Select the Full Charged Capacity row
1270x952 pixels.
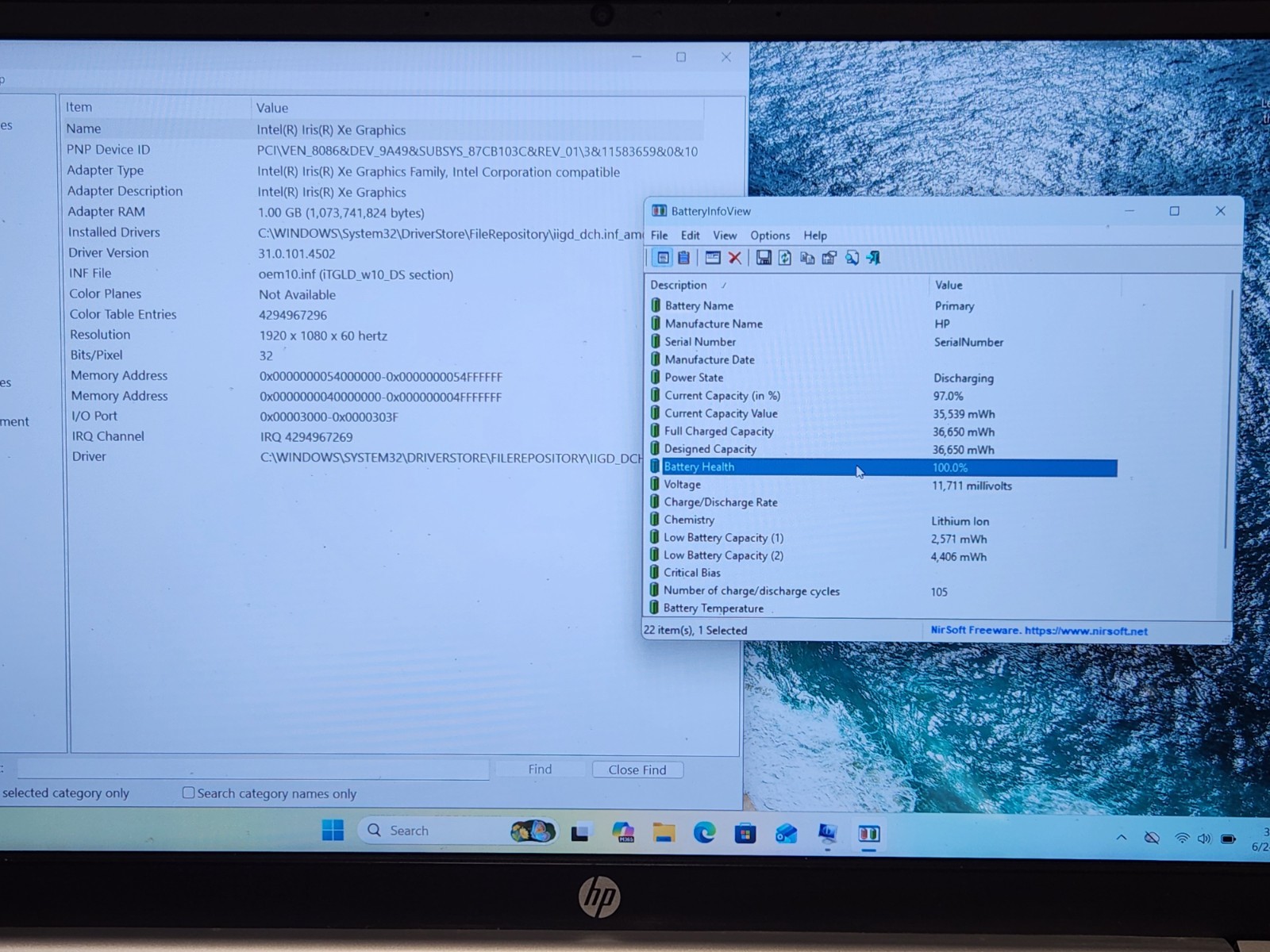click(883, 432)
